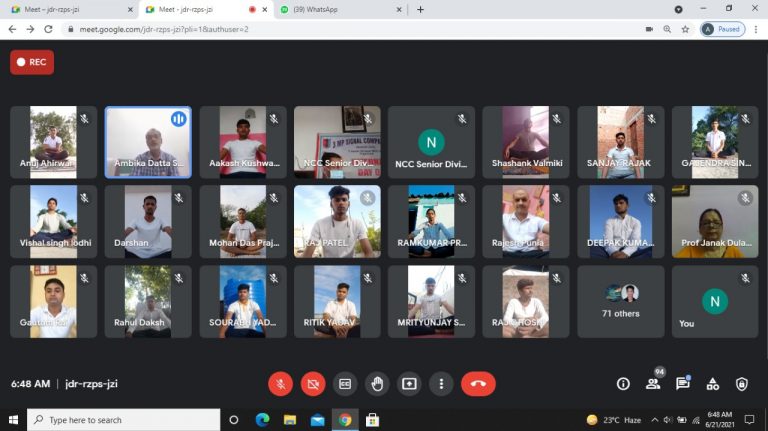Click the REC recording indicator
The width and height of the screenshot is (768, 431).
[x=32, y=62]
